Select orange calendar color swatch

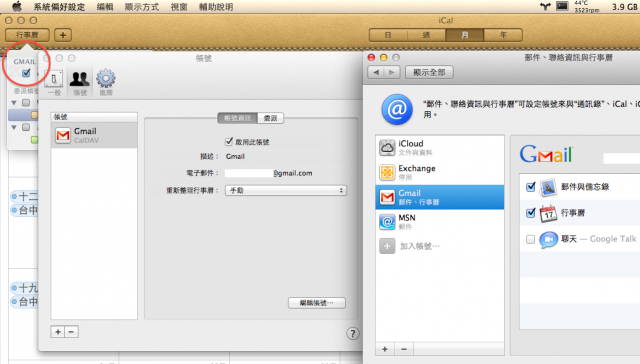[x=34, y=115]
